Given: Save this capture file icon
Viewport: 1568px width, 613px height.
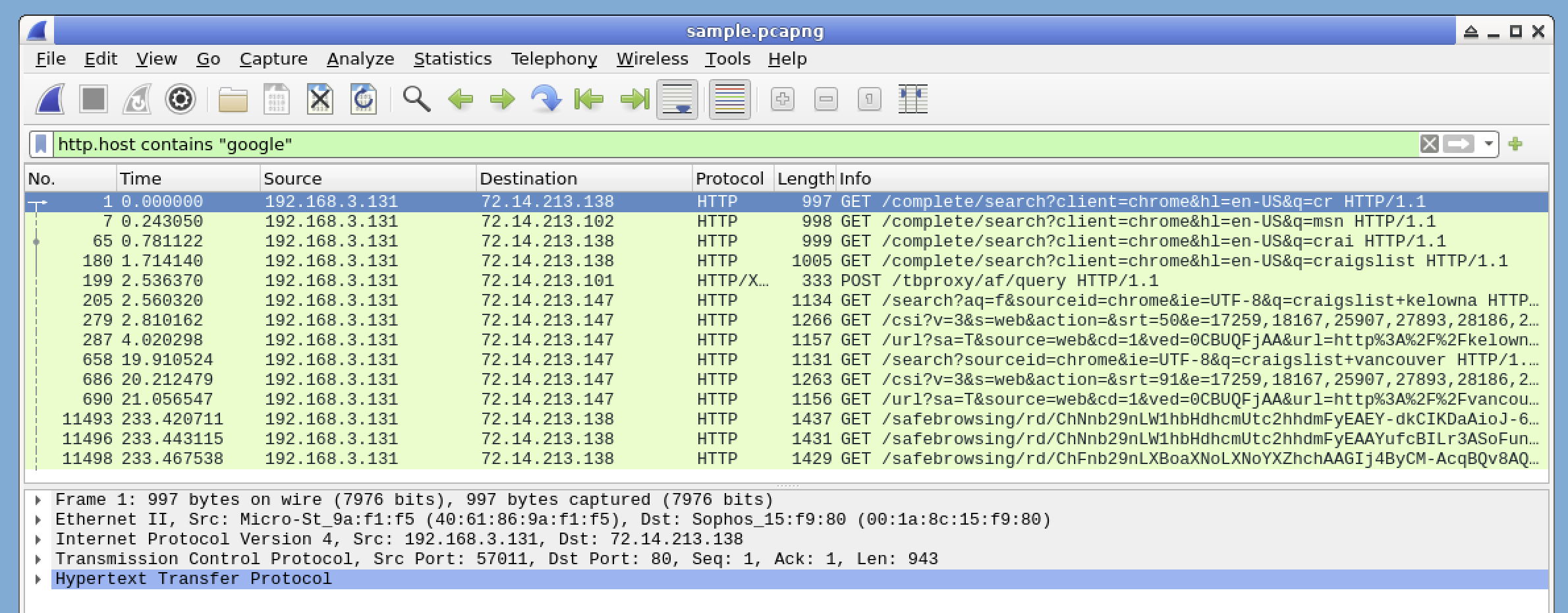Looking at the screenshot, I should (276, 100).
